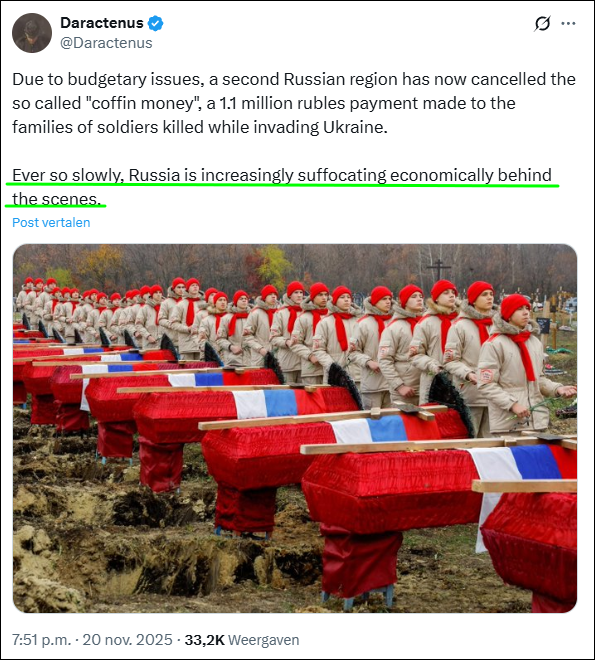Screen dimensions: 595x660
Task: Click the '20 nov. 2025' date
Action: pyautogui.click(x=128, y=640)
